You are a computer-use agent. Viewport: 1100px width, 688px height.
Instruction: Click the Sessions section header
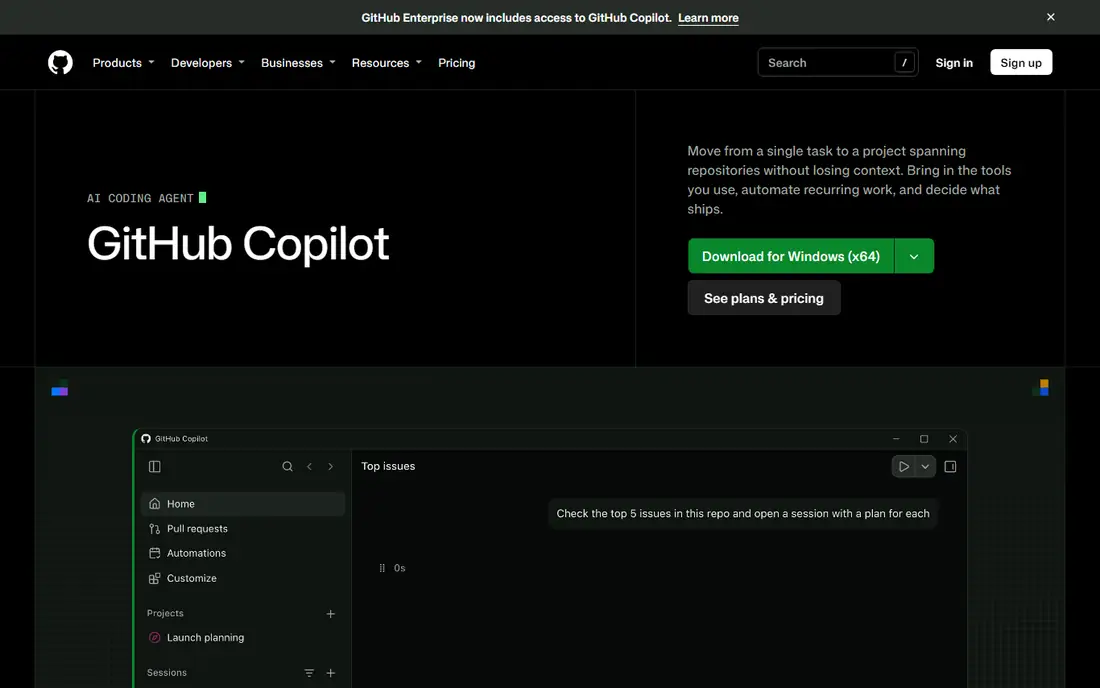[167, 673]
